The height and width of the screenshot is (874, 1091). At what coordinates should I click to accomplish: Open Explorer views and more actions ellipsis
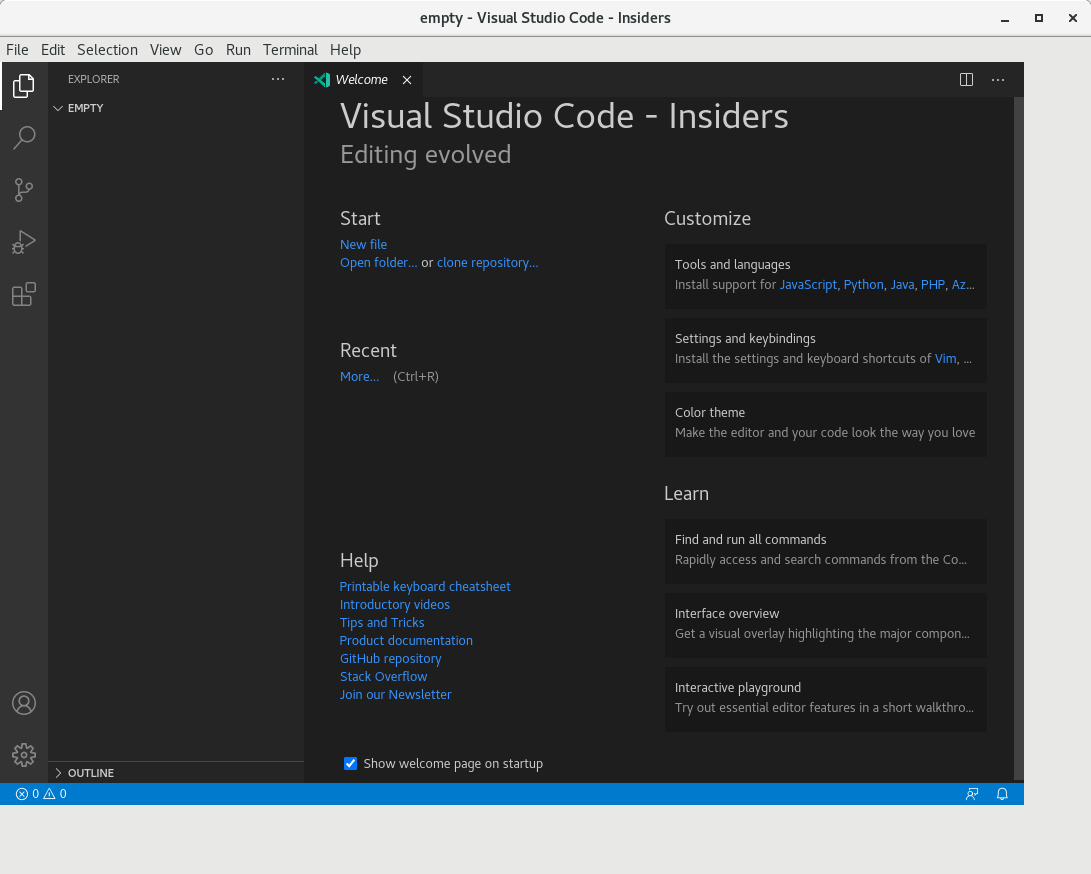coord(278,79)
